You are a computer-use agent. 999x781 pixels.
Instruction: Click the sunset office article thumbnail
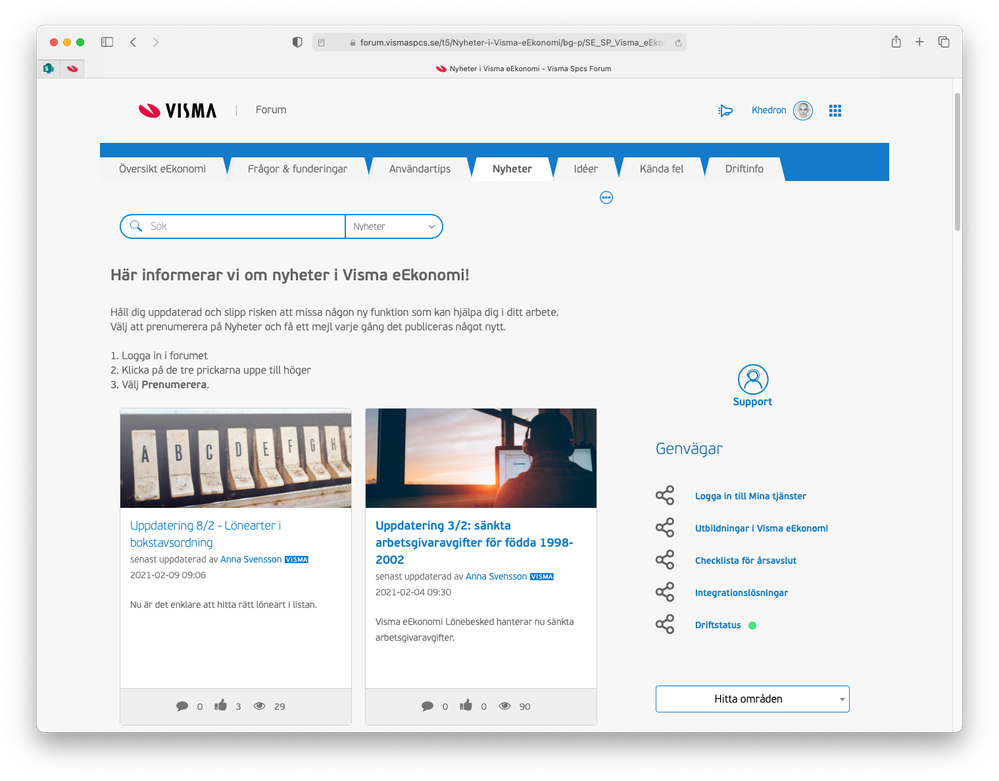(481, 458)
